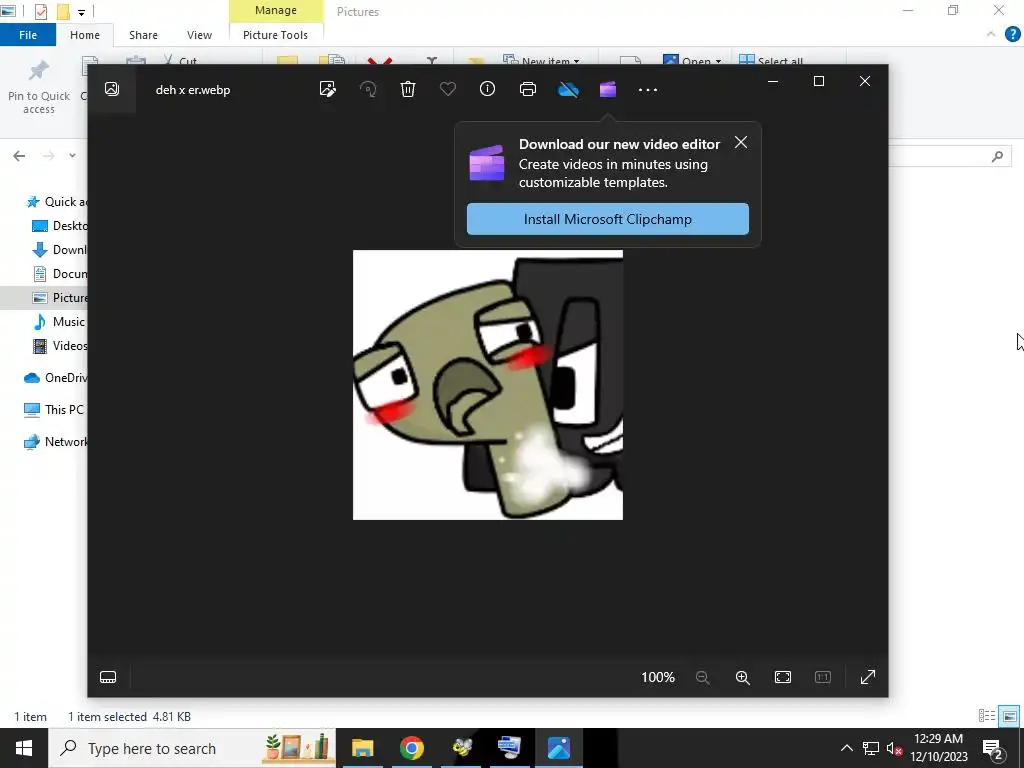Show file info with the info icon
This screenshot has width=1024, height=768.
click(x=487, y=89)
